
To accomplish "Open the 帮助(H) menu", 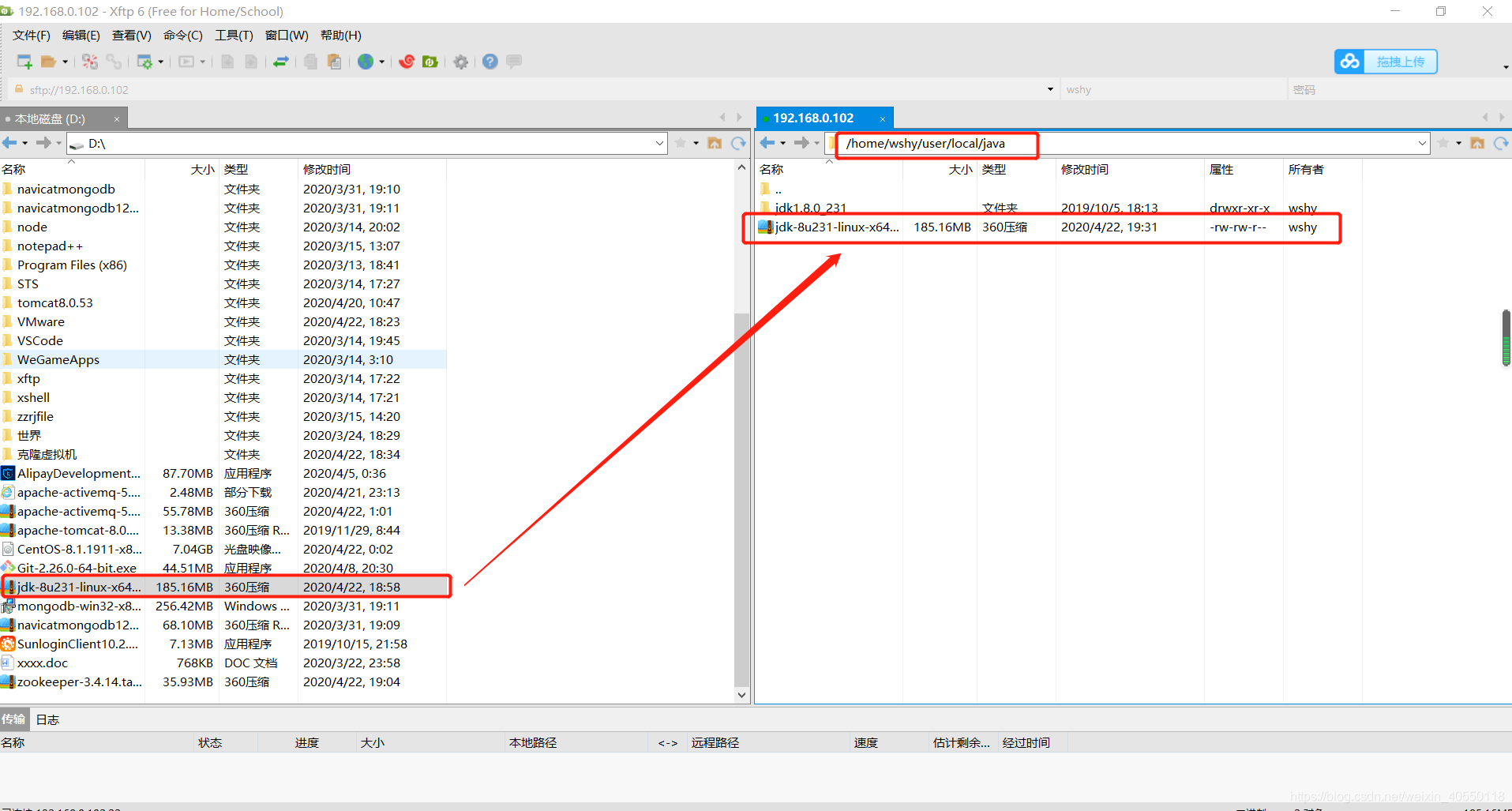I will tap(340, 36).
